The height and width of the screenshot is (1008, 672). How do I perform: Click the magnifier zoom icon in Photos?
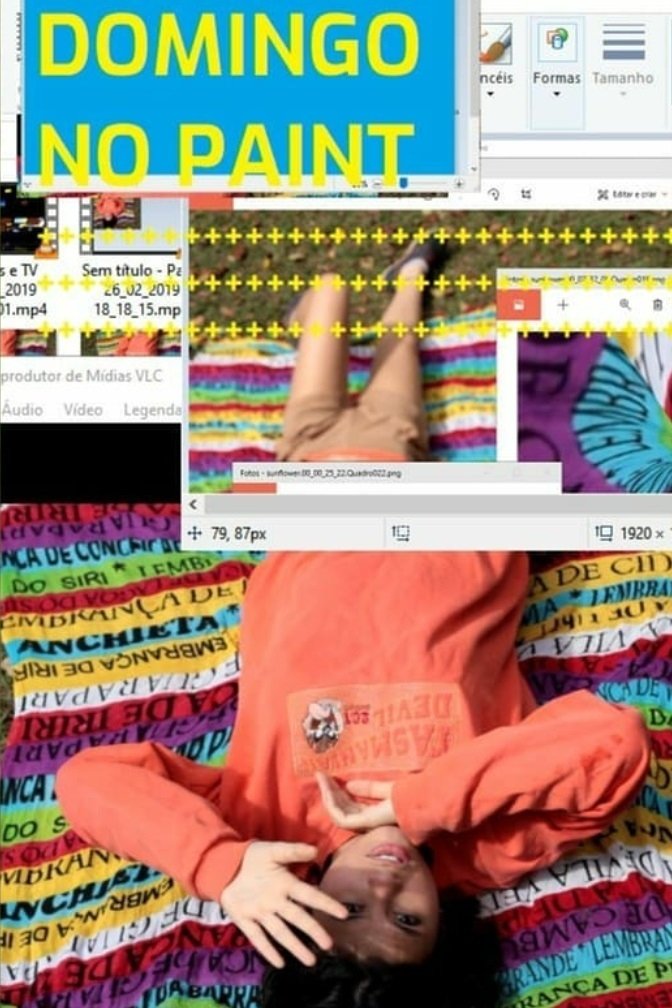point(625,304)
